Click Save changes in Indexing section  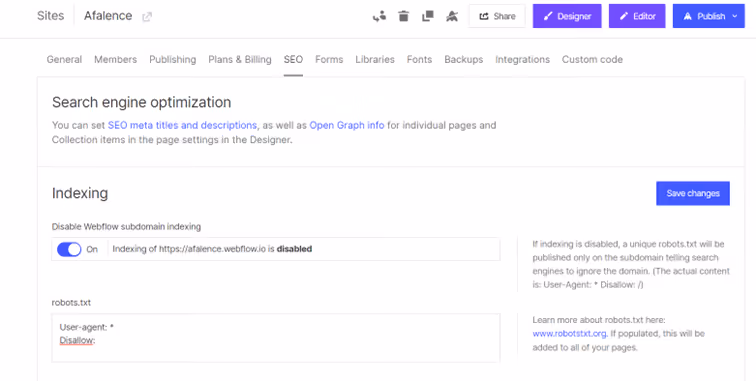click(x=693, y=193)
